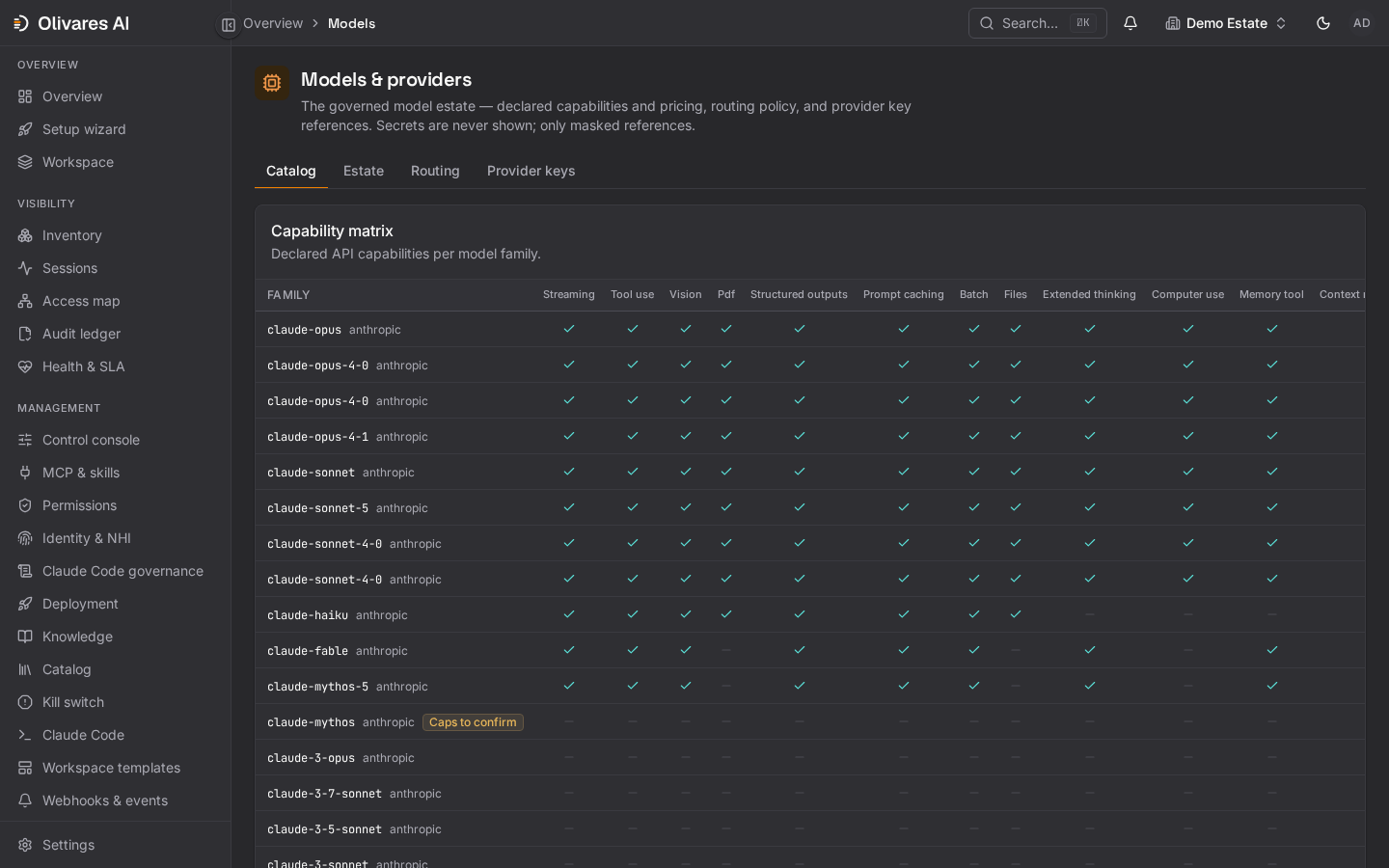Click the Vision column header
The image size is (1389, 868).
(x=686, y=295)
